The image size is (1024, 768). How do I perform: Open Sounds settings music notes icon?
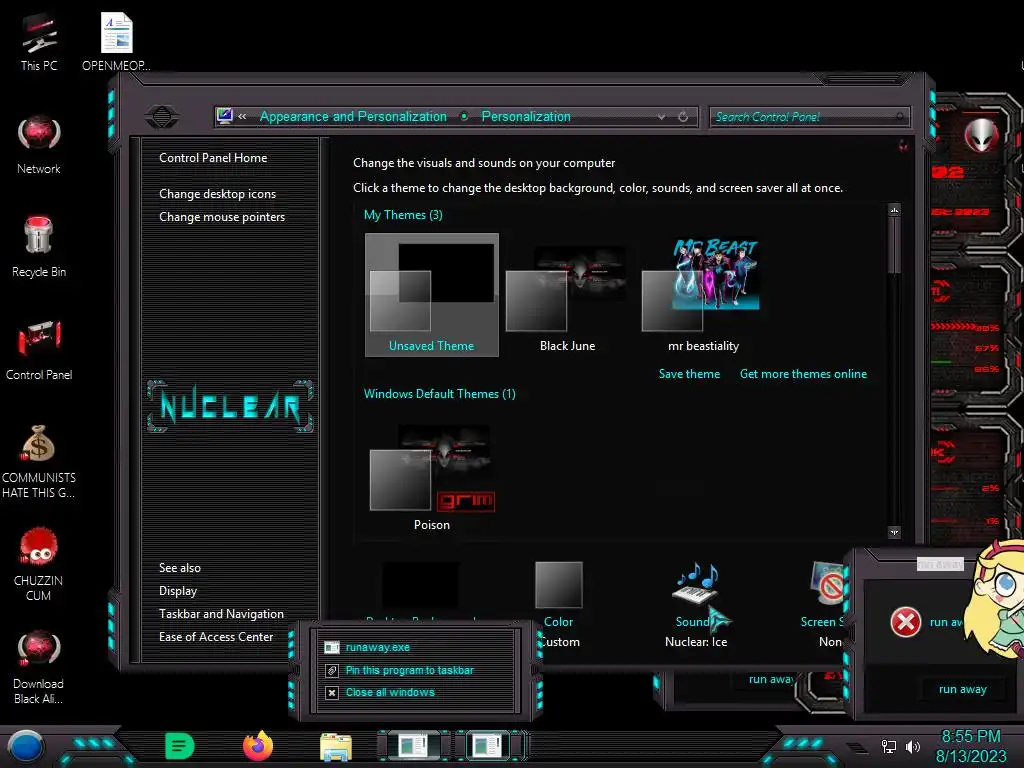click(x=696, y=583)
